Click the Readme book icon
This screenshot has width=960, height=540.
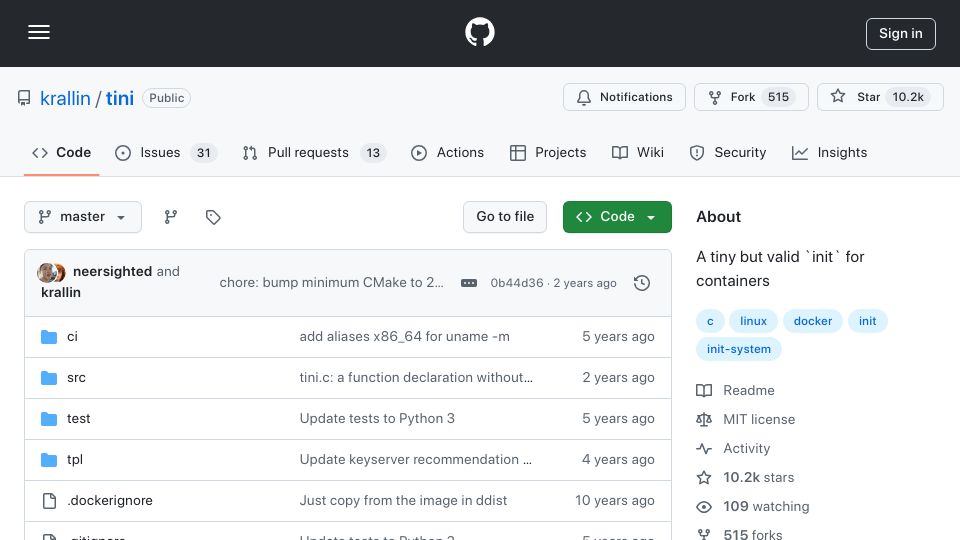[704, 391]
